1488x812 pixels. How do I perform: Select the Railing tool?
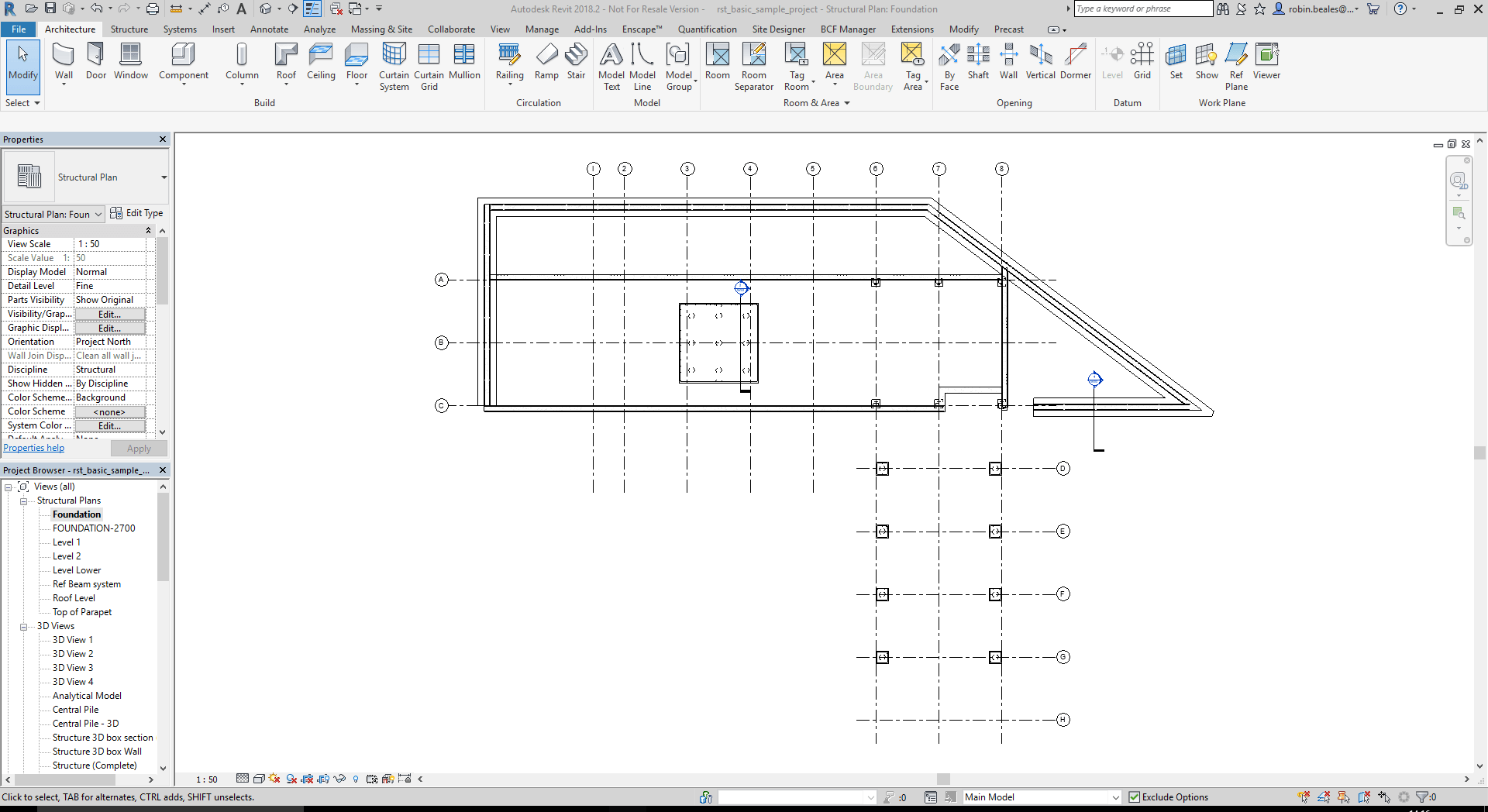point(509,62)
